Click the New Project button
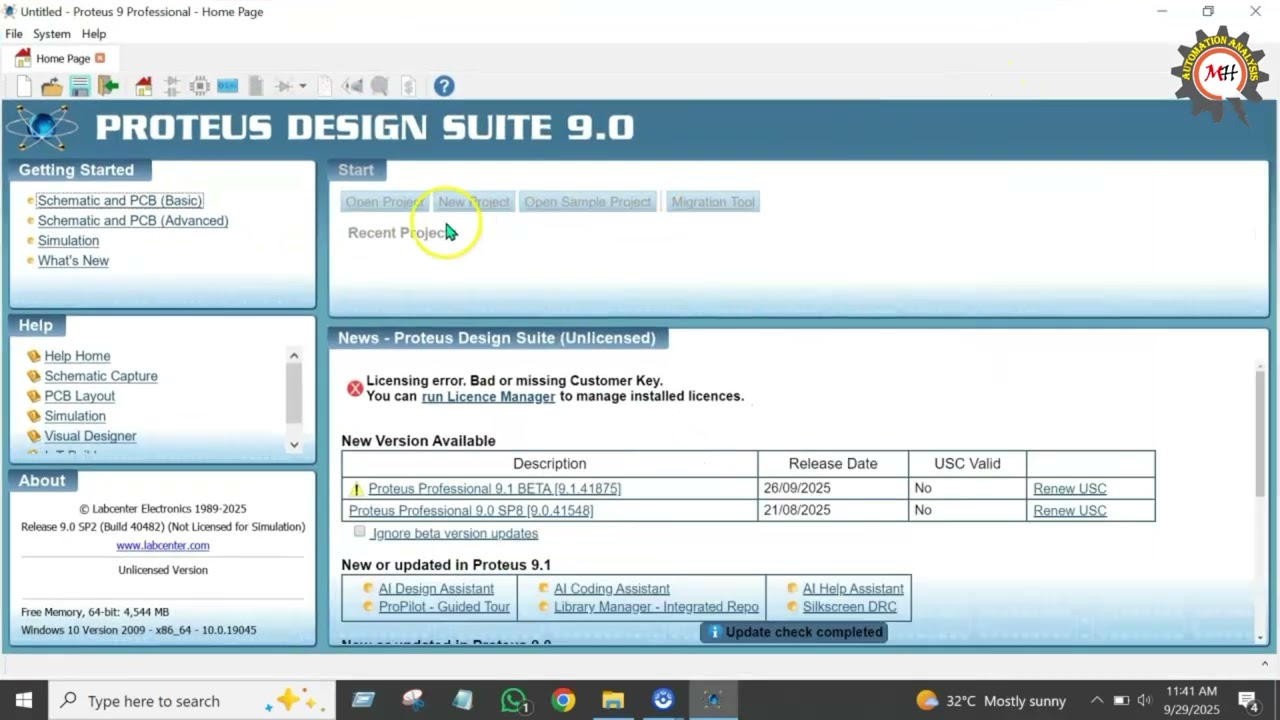 coord(474,202)
